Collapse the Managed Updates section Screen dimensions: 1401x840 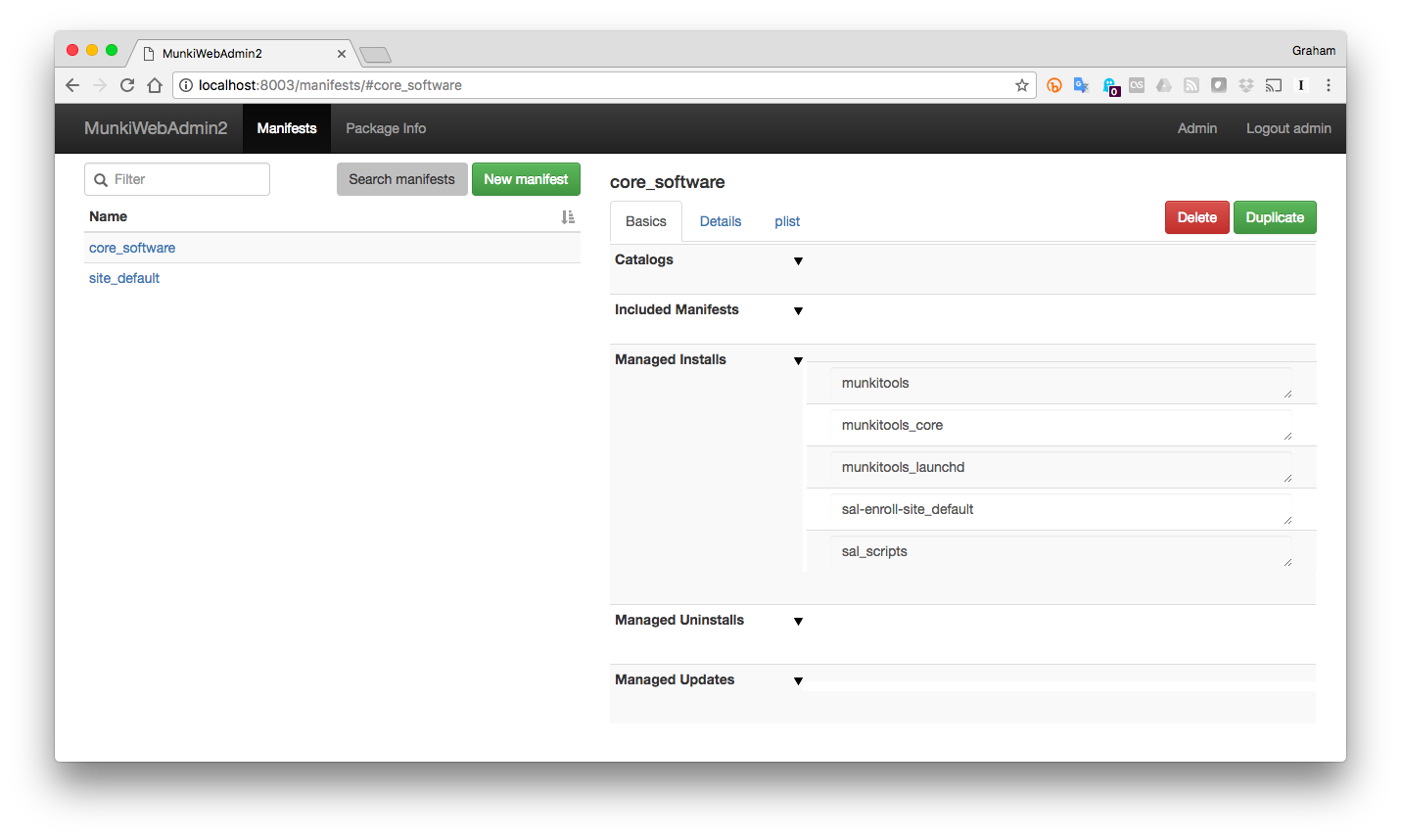pos(799,681)
